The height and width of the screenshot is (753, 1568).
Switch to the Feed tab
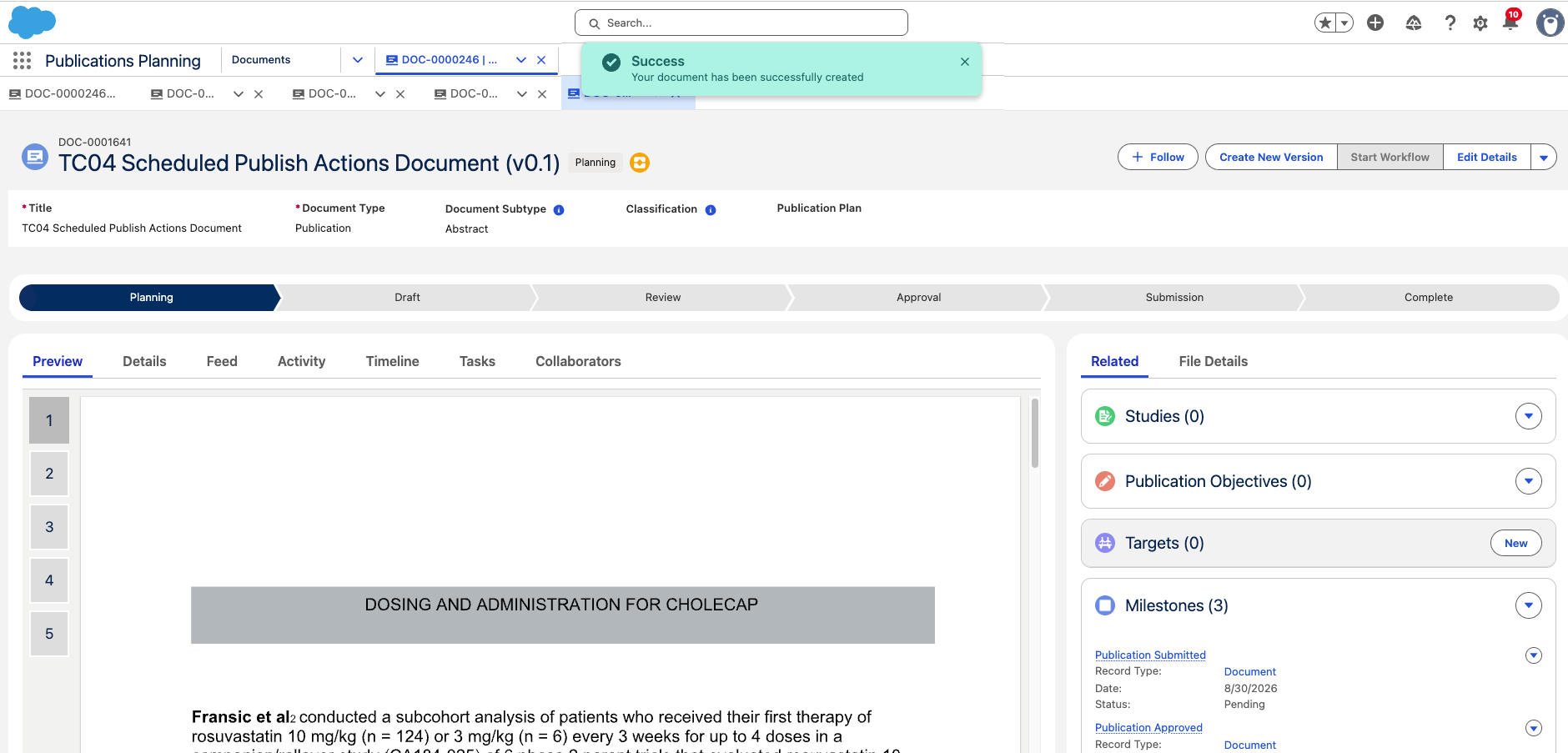coord(222,361)
